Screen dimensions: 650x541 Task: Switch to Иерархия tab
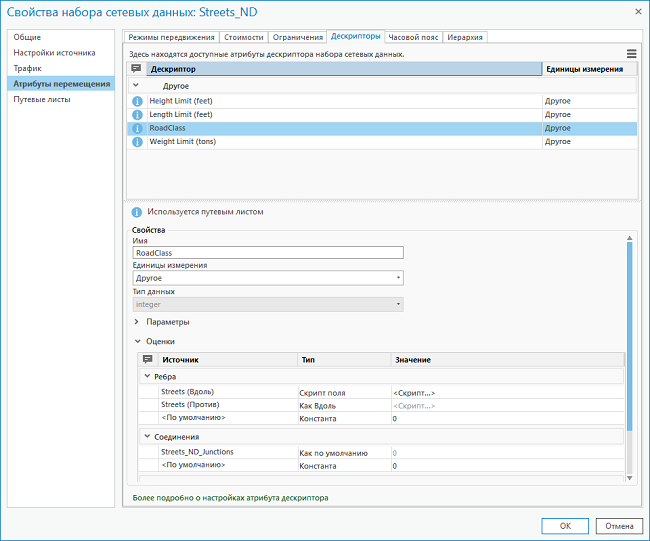tap(465, 37)
